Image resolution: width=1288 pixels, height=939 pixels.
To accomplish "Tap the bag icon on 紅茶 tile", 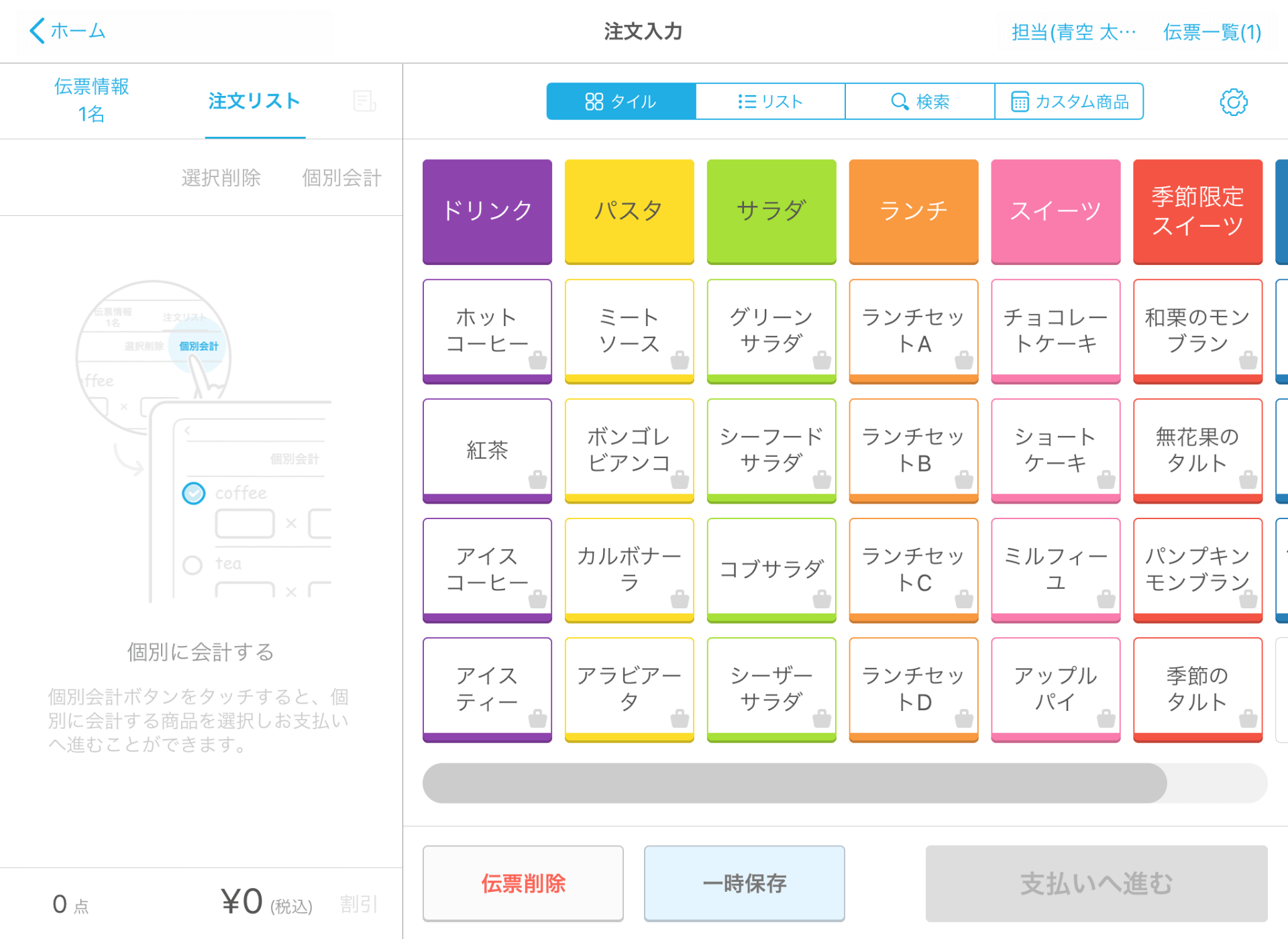I will [537, 480].
